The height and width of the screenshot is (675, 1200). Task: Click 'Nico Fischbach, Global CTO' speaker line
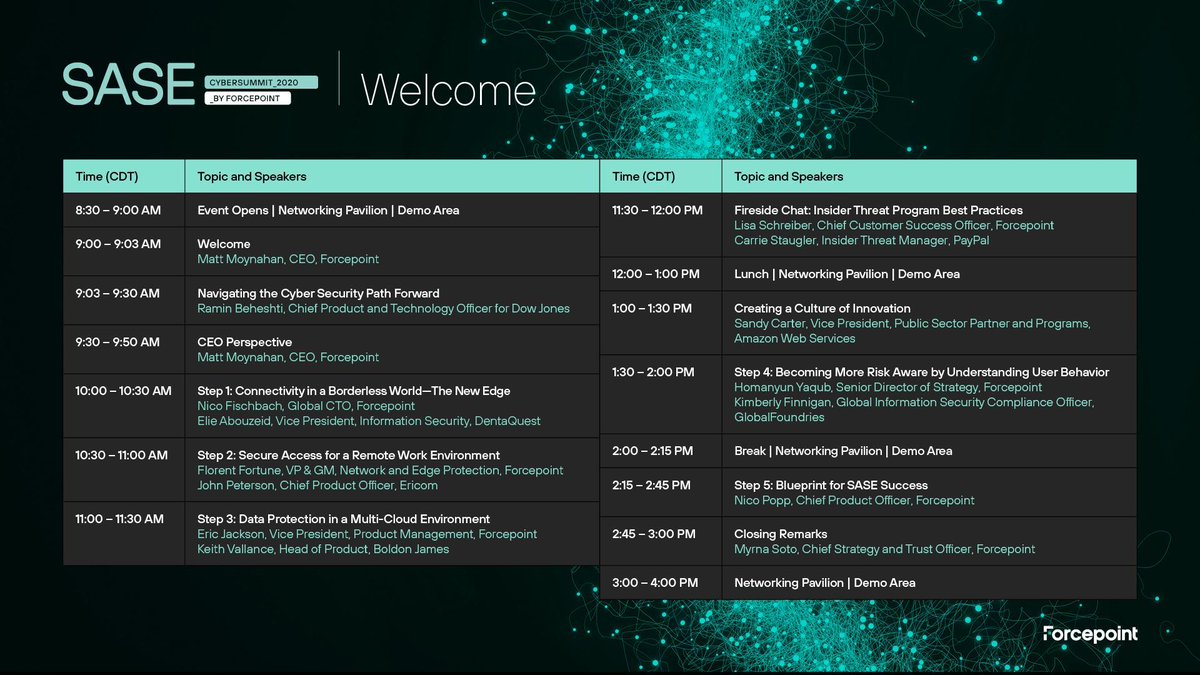[306, 406]
